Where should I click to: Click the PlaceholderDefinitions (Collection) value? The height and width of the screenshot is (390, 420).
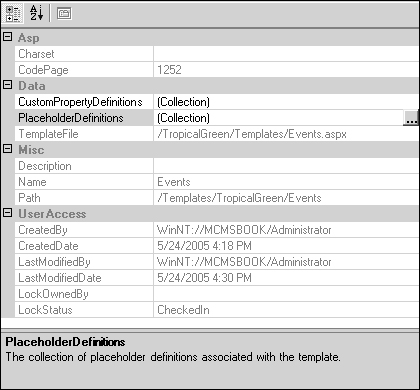pyautogui.click(x=183, y=118)
